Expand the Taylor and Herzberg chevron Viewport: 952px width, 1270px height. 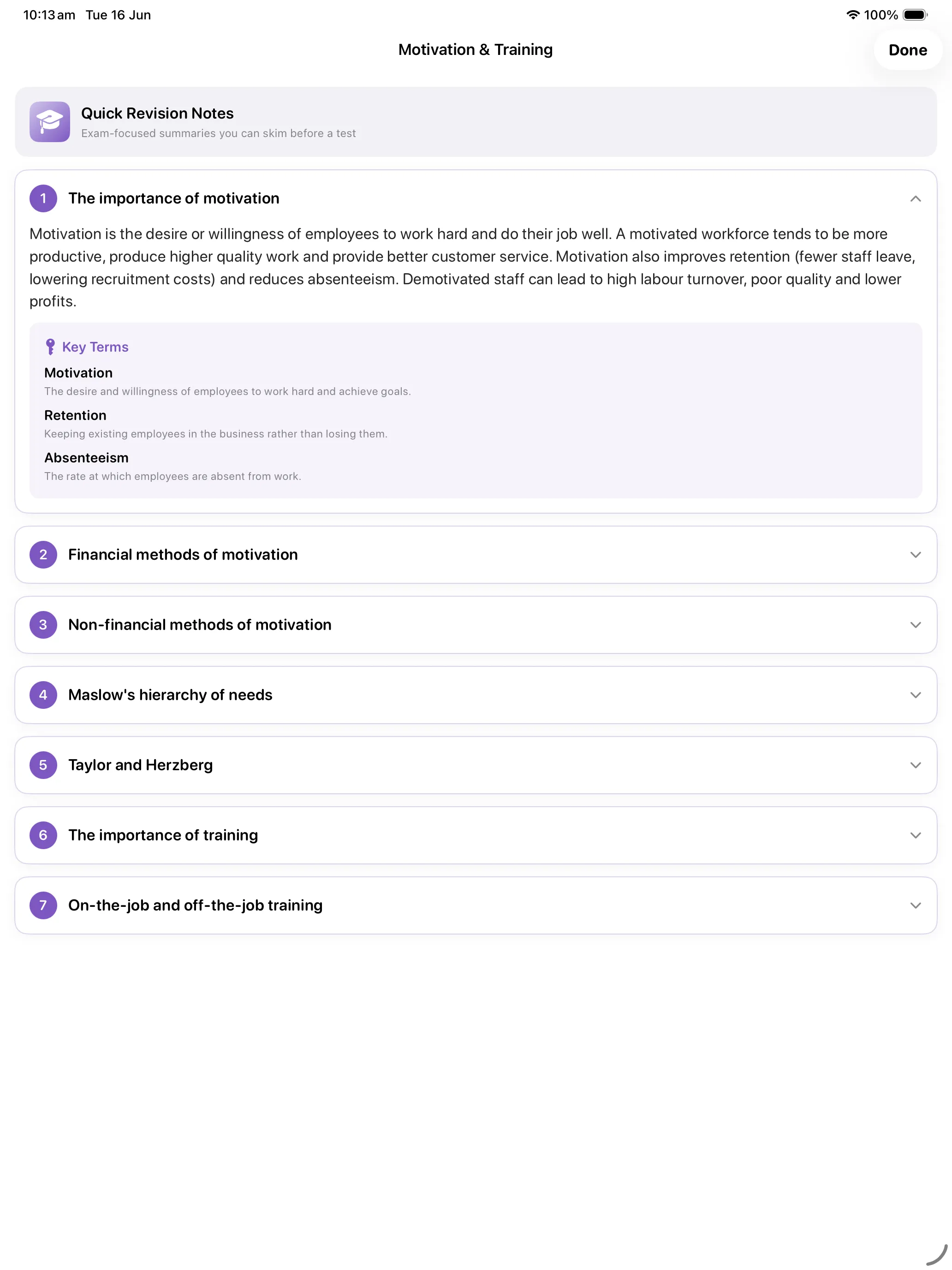click(x=915, y=765)
